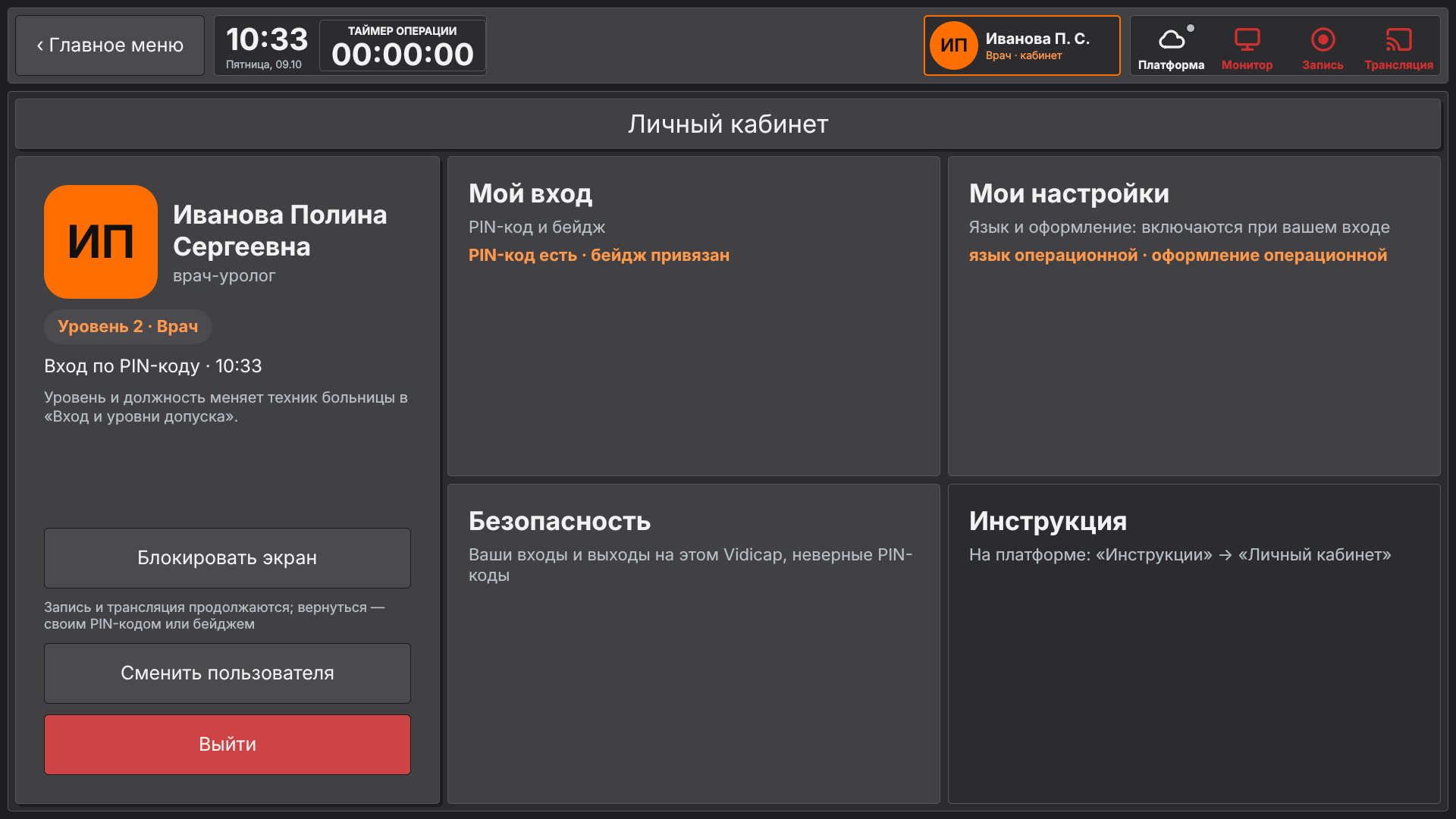The width and height of the screenshot is (1456, 819).
Task: Click the Уровень 2 · Врач badge
Action: [128, 327]
